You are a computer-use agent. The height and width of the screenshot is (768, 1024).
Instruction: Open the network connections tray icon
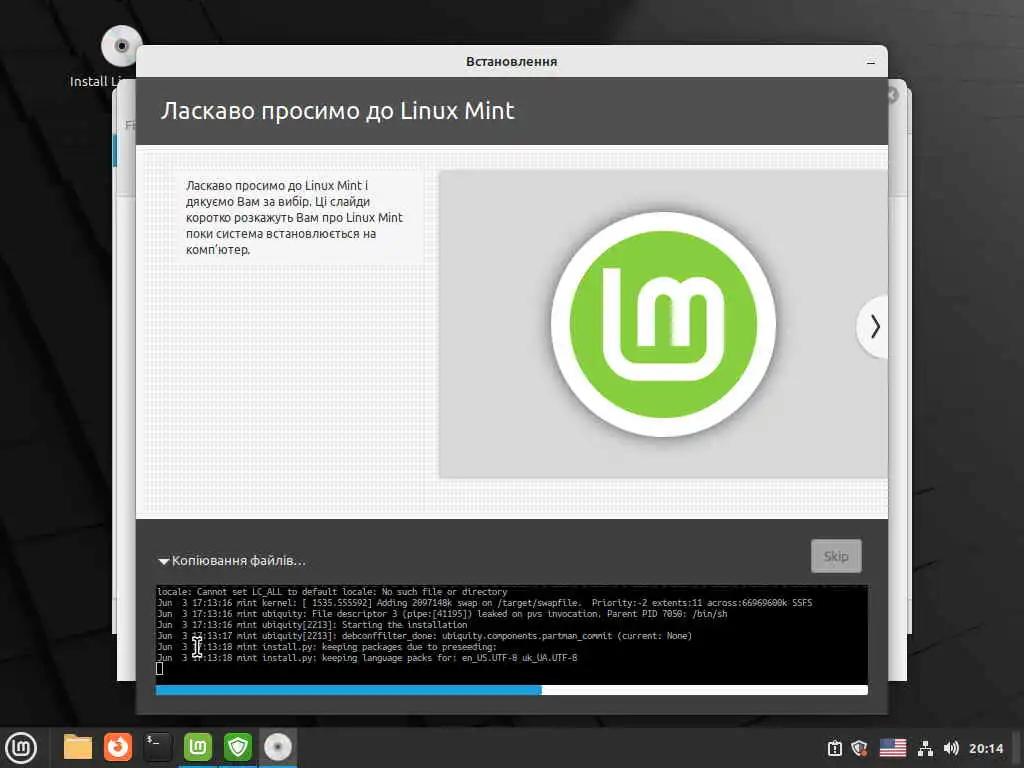925,748
